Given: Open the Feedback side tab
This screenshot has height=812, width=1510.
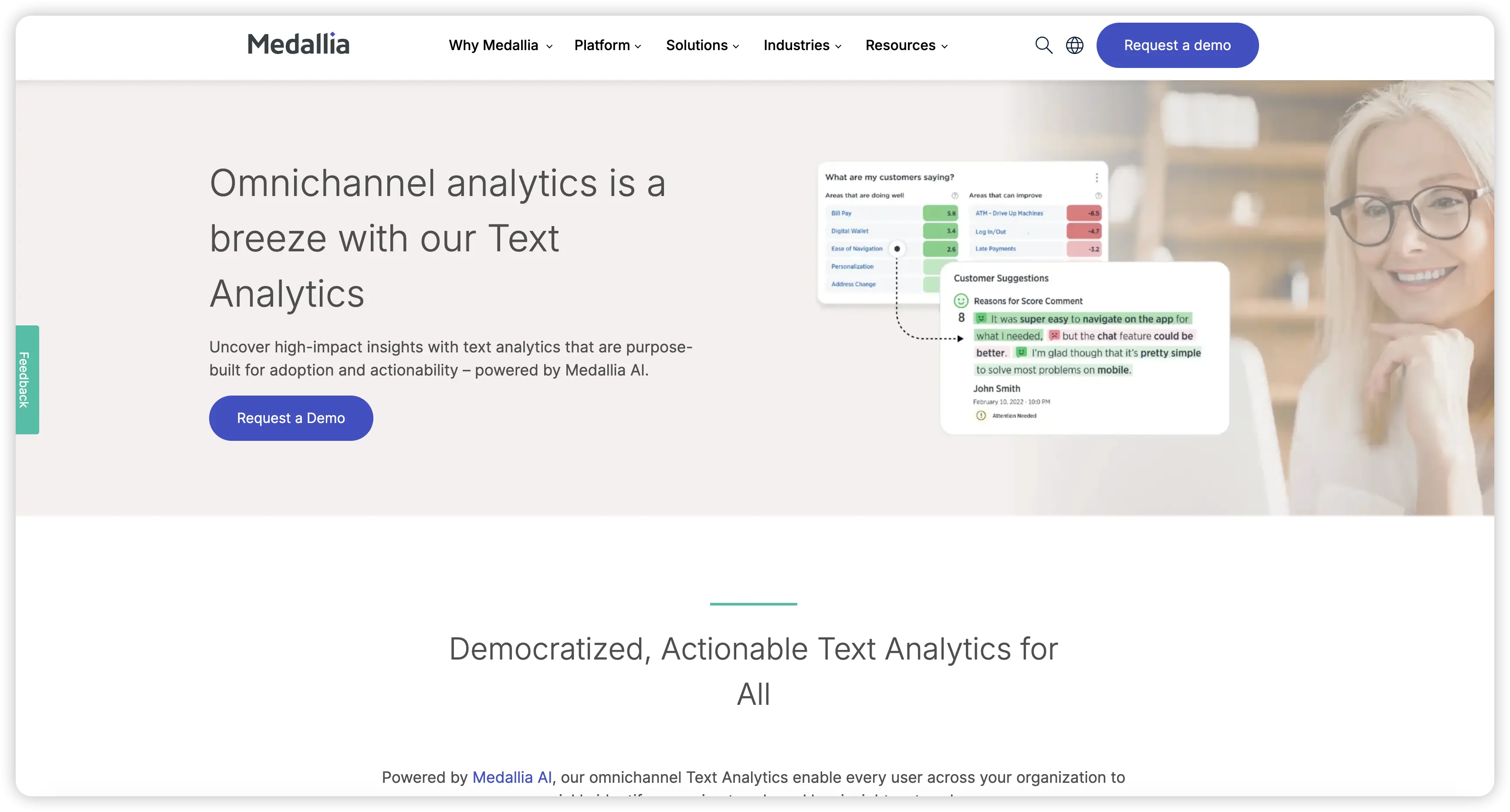Looking at the screenshot, I should [x=27, y=379].
